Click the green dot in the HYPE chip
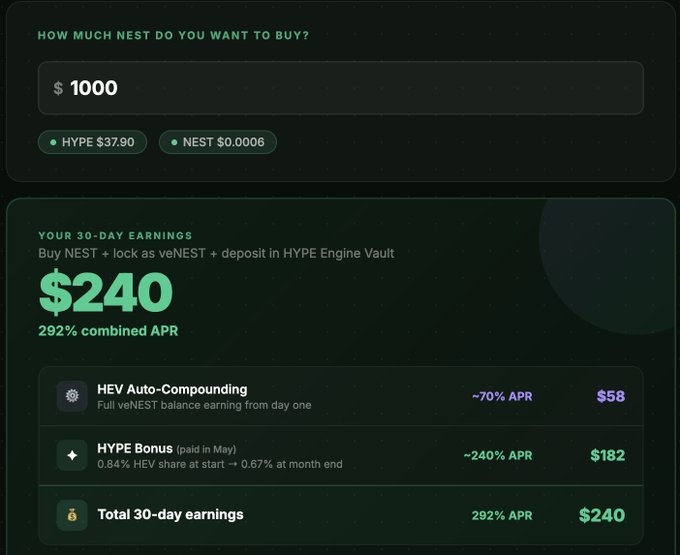Screen dimensions: 680x555 coord(53,143)
